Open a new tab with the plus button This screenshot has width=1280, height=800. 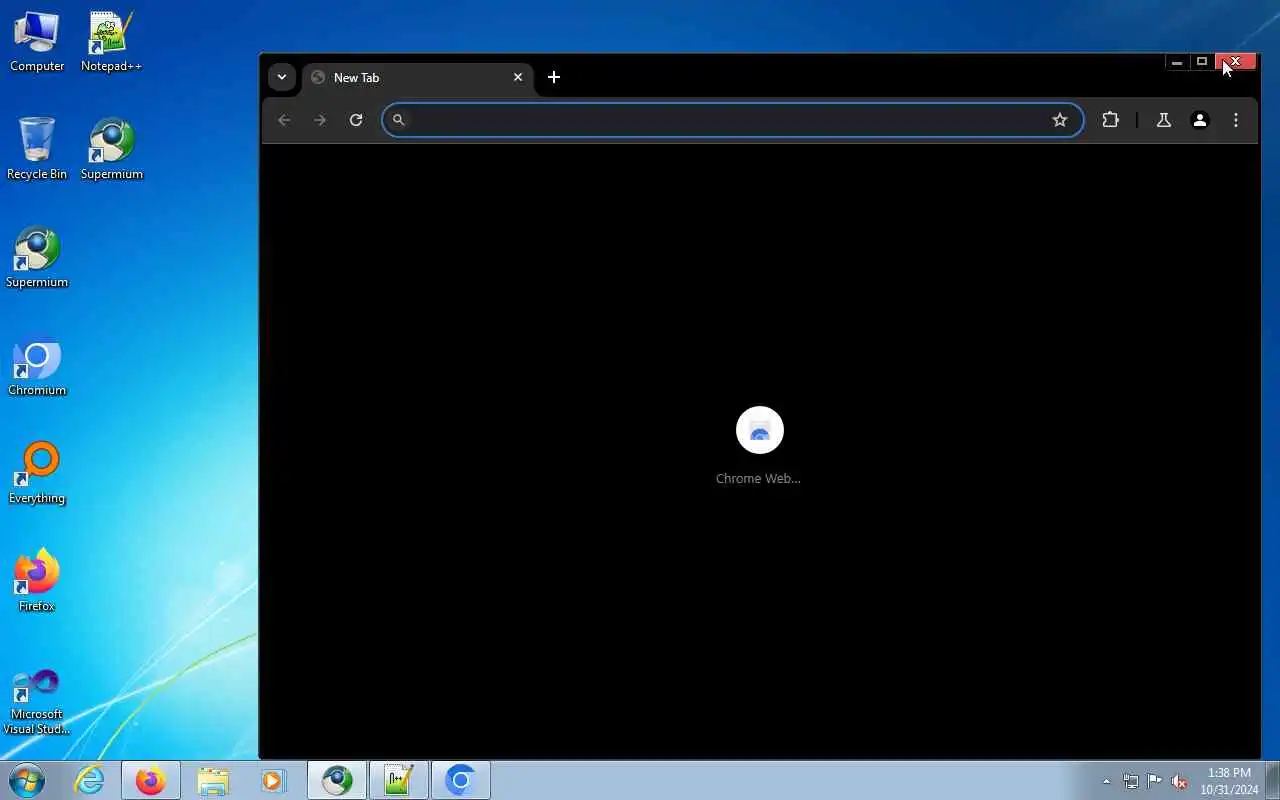coord(554,77)
